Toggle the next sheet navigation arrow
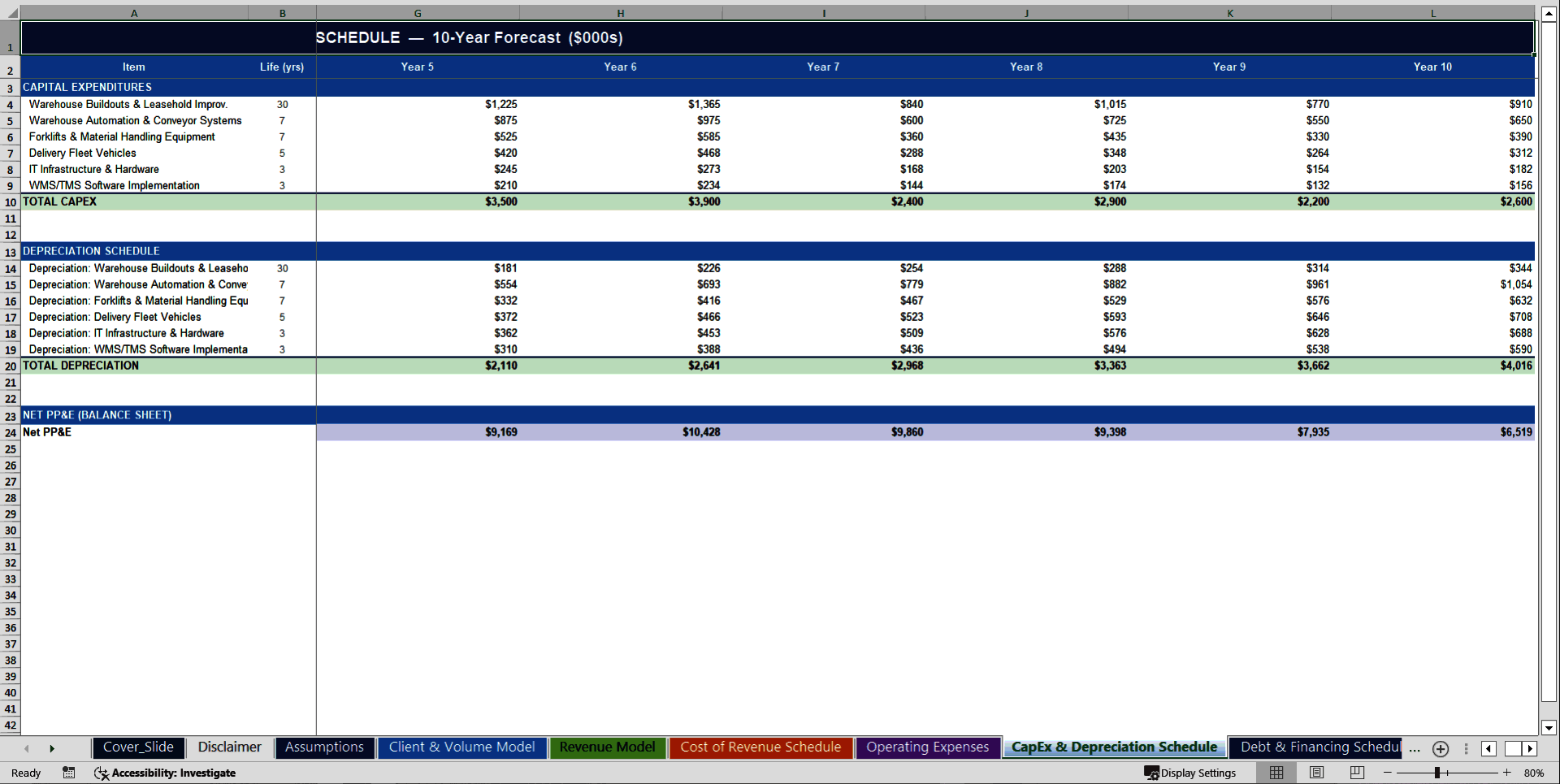Image resolution: width=1560 pixels, height=784 pixels. tap(52, 748)
